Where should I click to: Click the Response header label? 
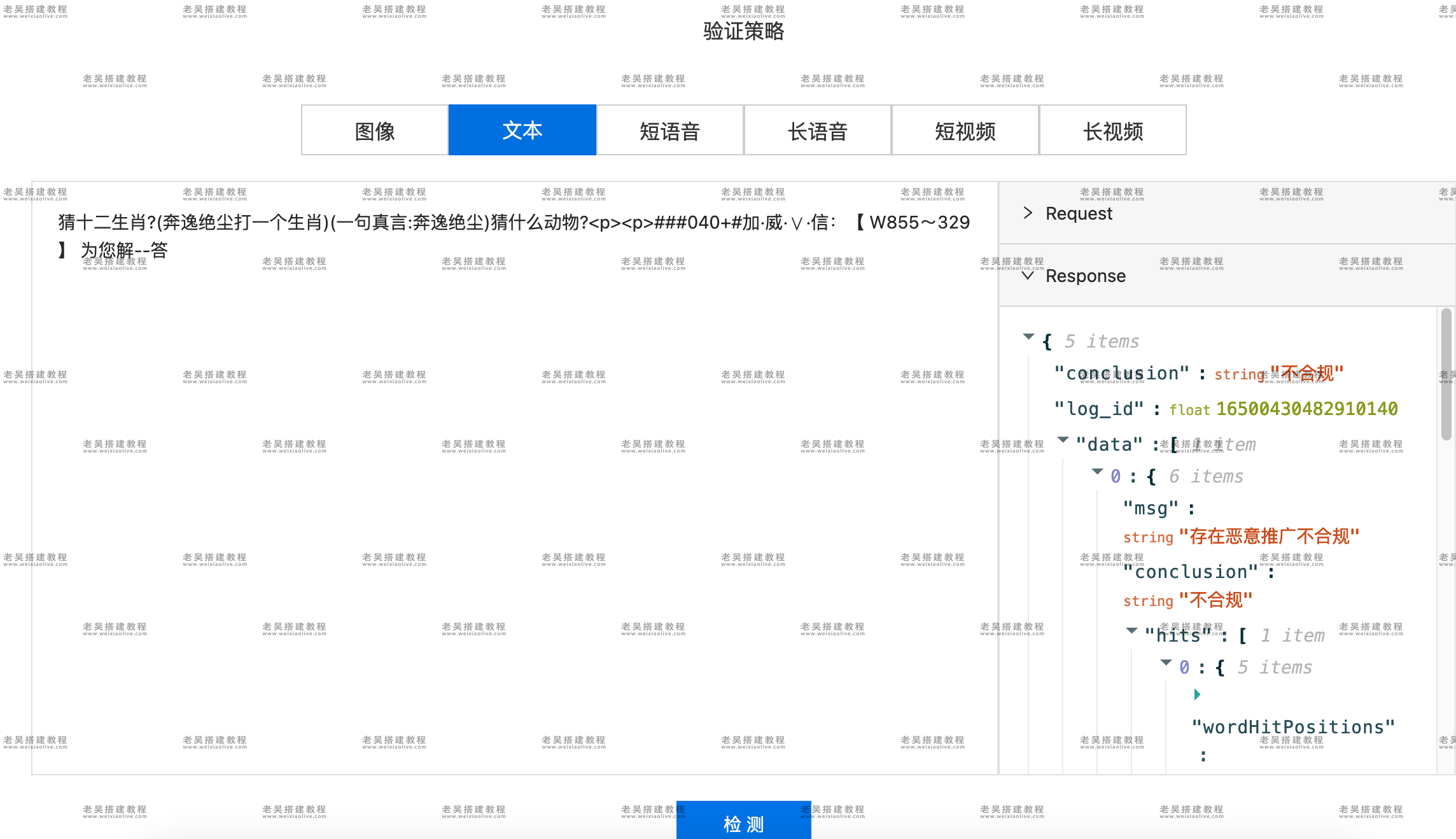[1086, 276]
